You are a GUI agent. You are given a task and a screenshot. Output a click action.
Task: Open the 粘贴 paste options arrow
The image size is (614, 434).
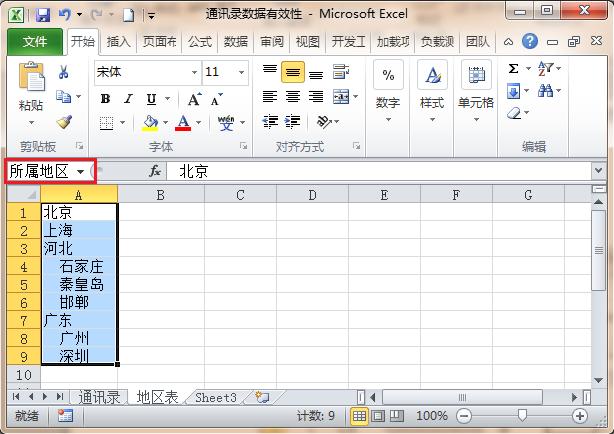pos(31,123)
